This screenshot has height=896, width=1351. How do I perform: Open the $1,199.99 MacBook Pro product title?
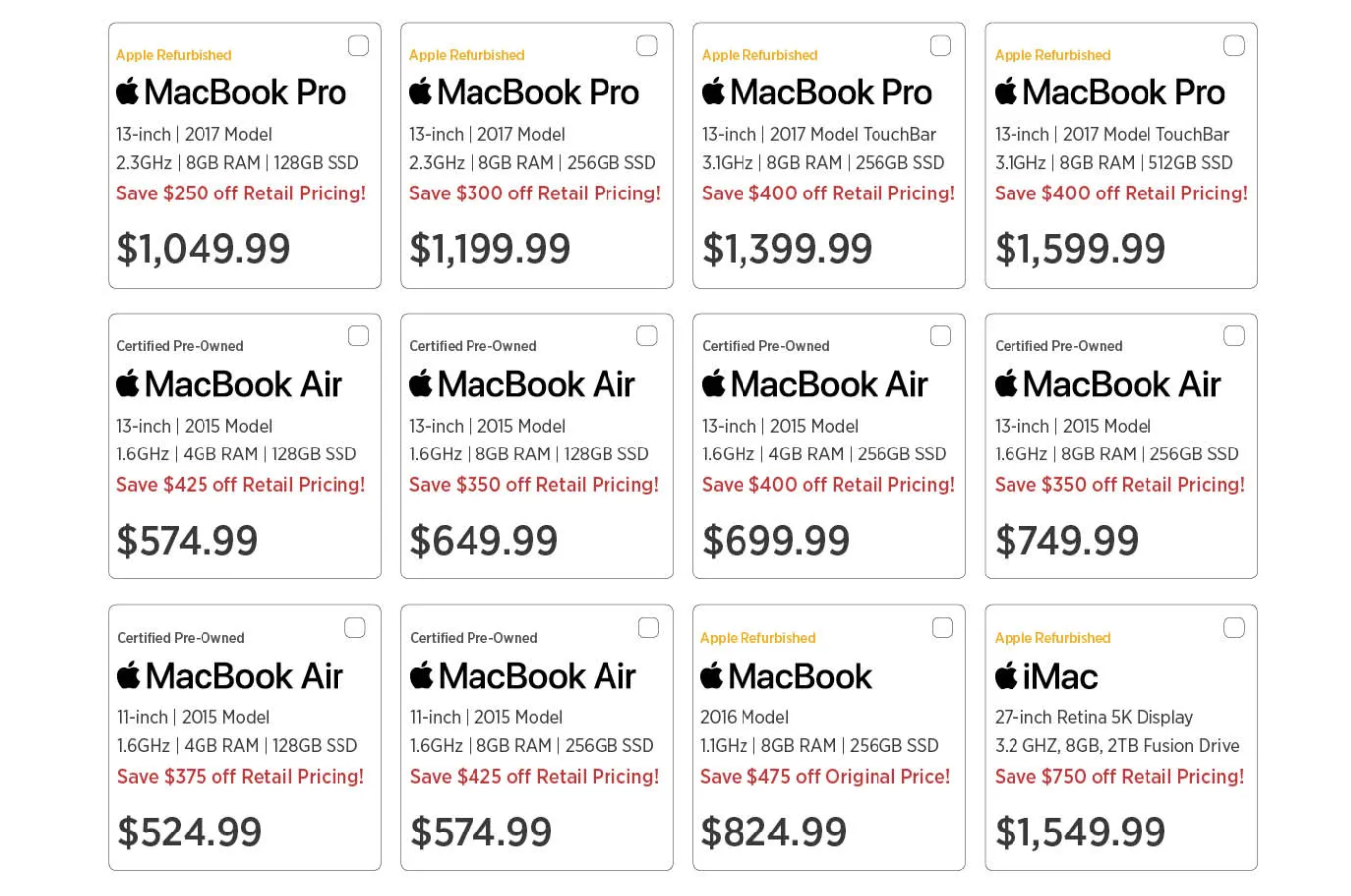click(x=524, y=91)
